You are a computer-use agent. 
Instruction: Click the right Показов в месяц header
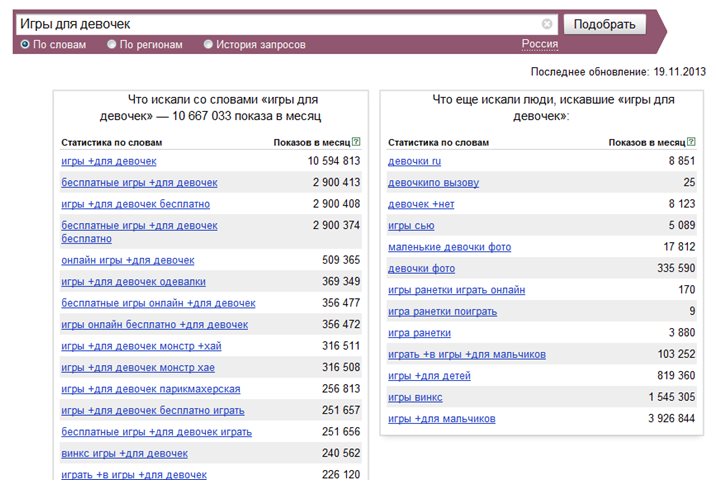(647, 143)
